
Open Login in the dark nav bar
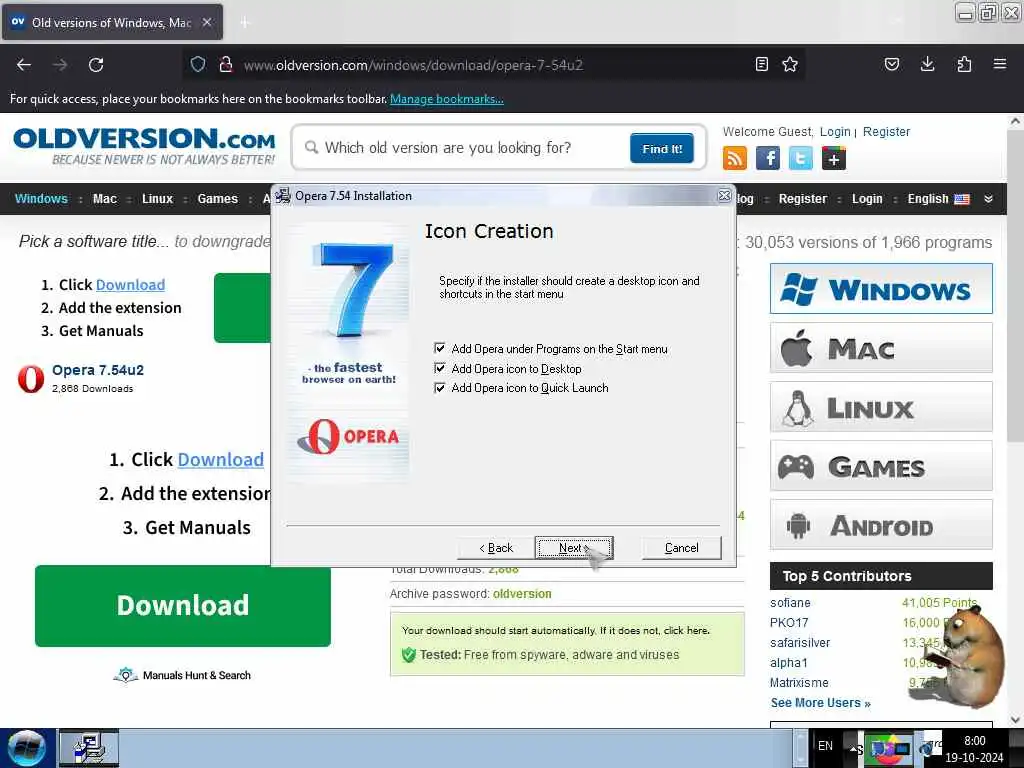click(867, 199)
